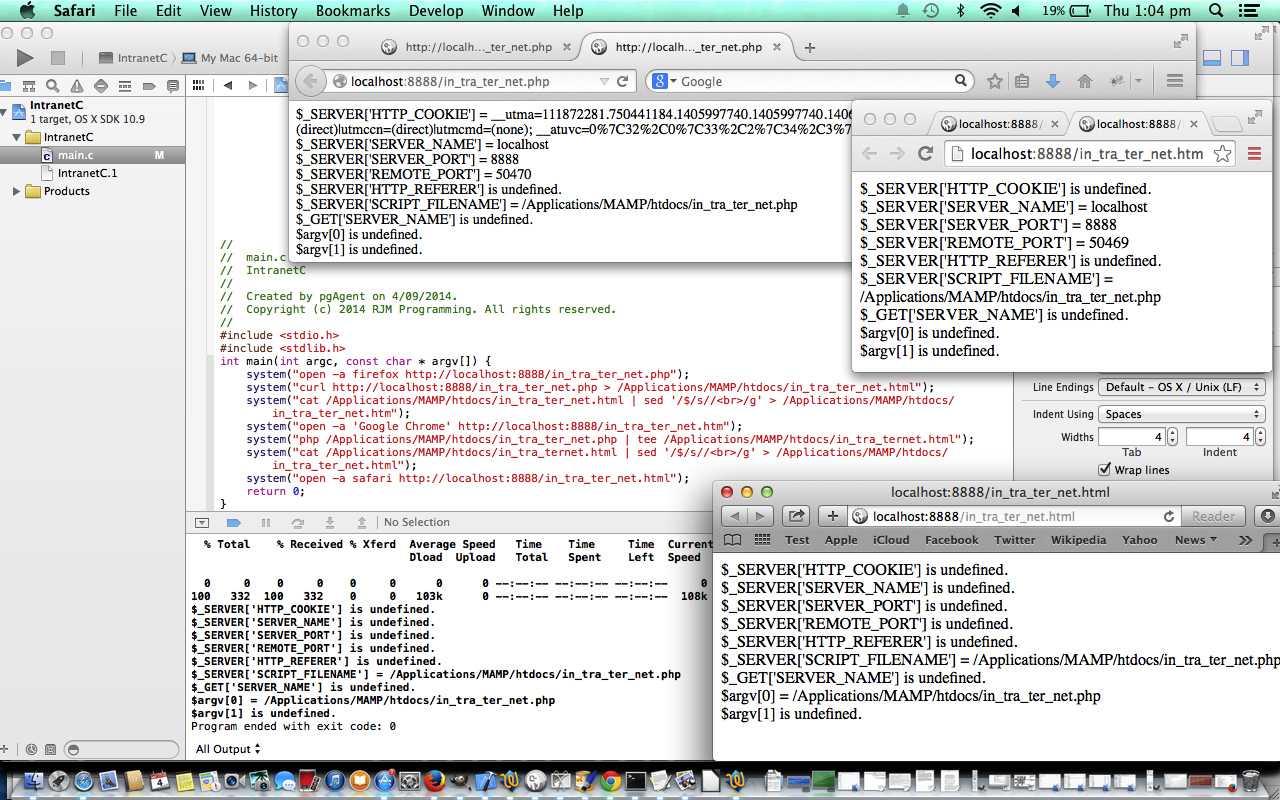Show related items grid in Xcode editor
Screen dimensions: 1280x800
coord(200,85)
